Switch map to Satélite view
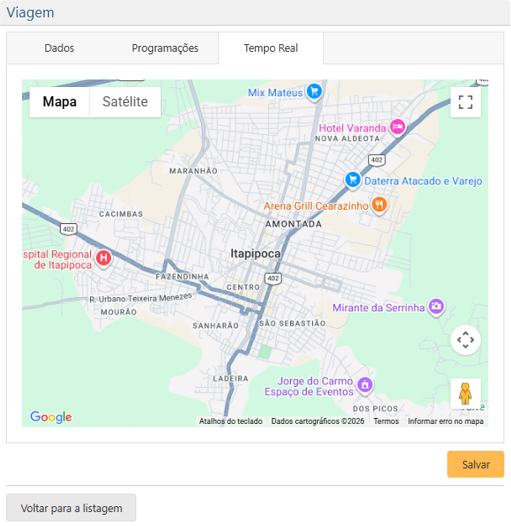Viewport: 511px width, 526px height. click(125, 102)
